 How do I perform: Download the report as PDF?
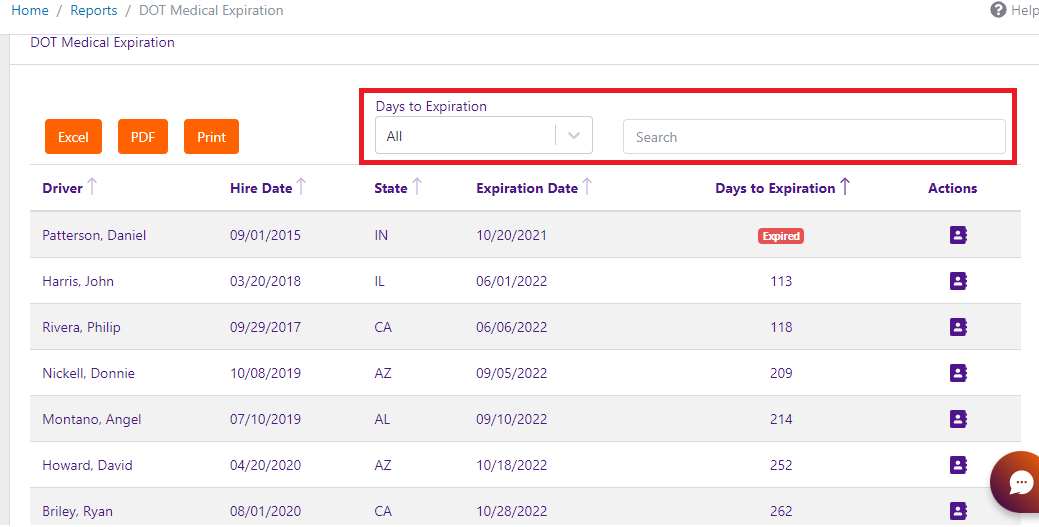click(143, 137)
